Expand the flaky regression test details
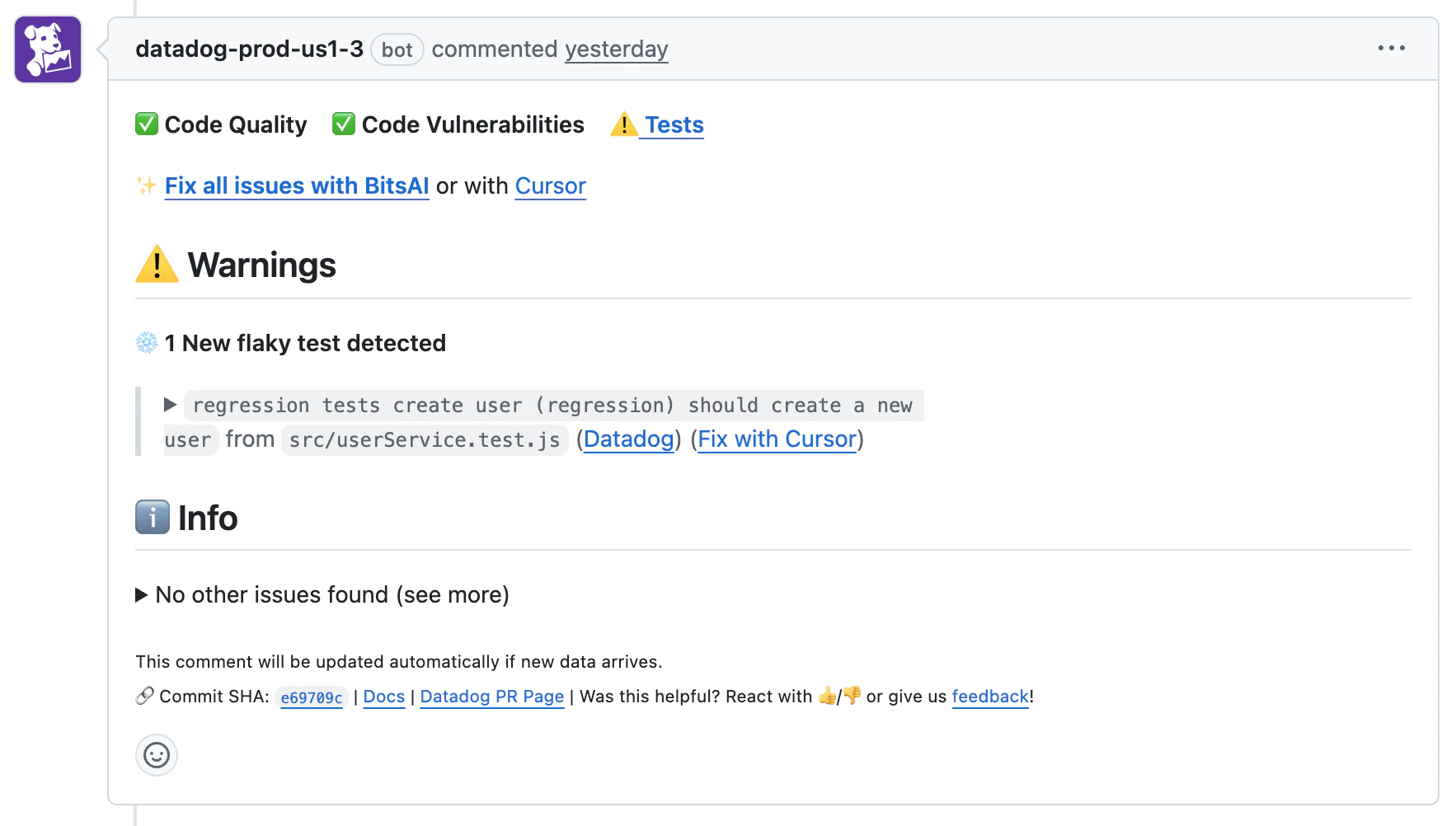The width and height of the screenshot is (1456, 826). [171, 405]
